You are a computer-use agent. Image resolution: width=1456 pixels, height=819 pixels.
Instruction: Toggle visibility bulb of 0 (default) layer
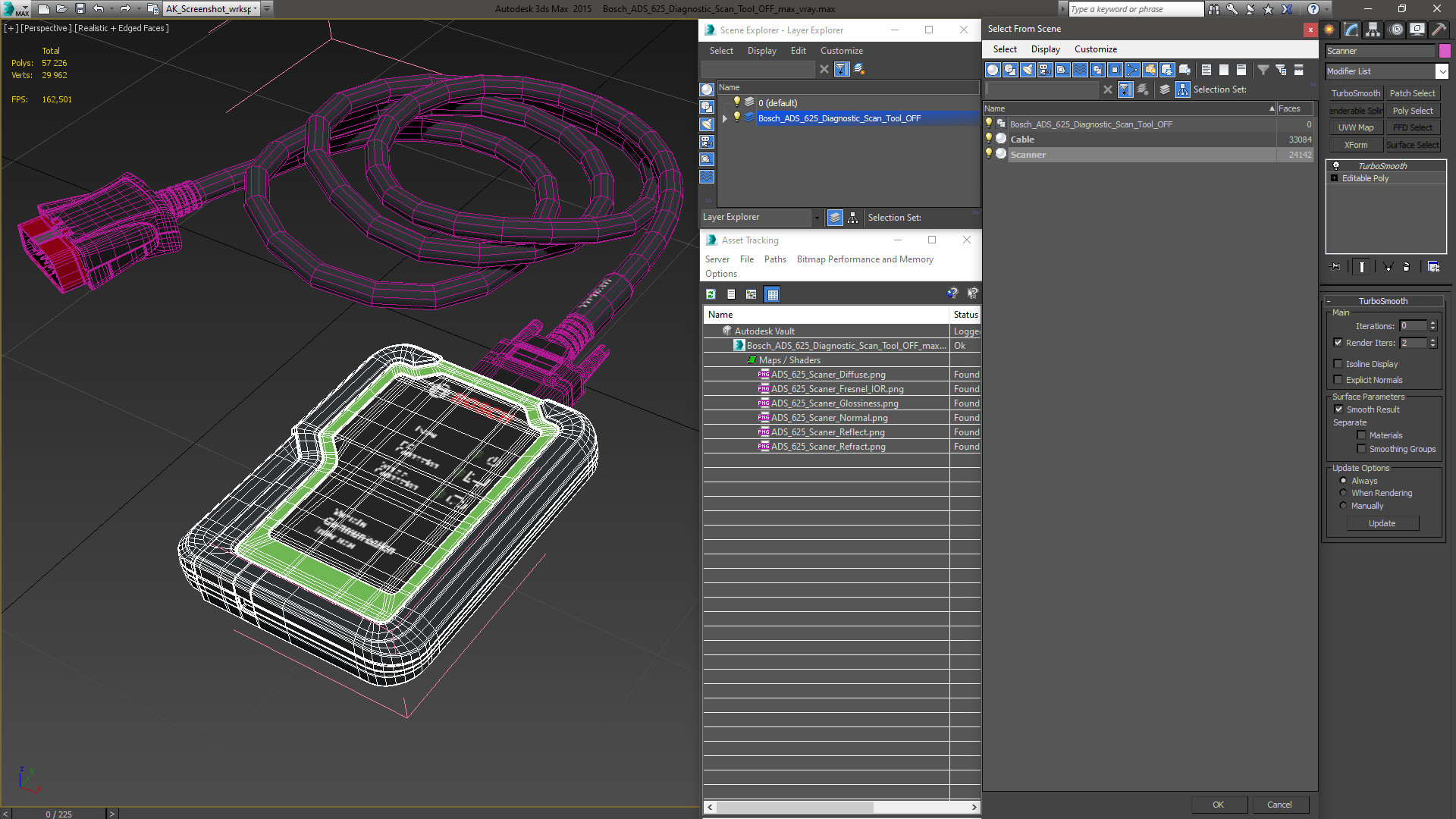(x=736, y=102)
